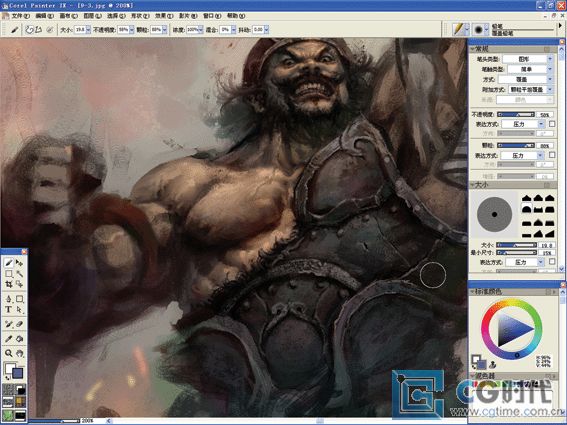Toggle invert checkbox beside size expression
567x425 pixels.
(x=552, y=261)
